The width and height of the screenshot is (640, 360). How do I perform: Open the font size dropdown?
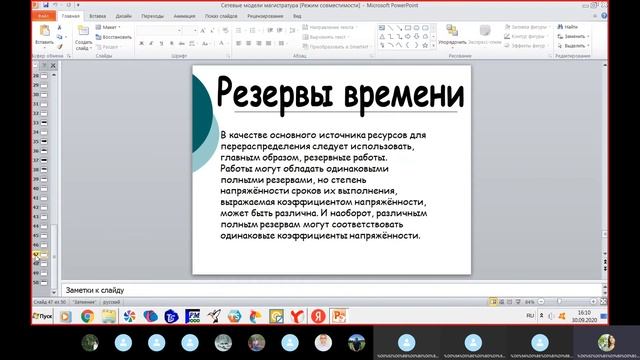pyautogui.click(x=195, y=31)
